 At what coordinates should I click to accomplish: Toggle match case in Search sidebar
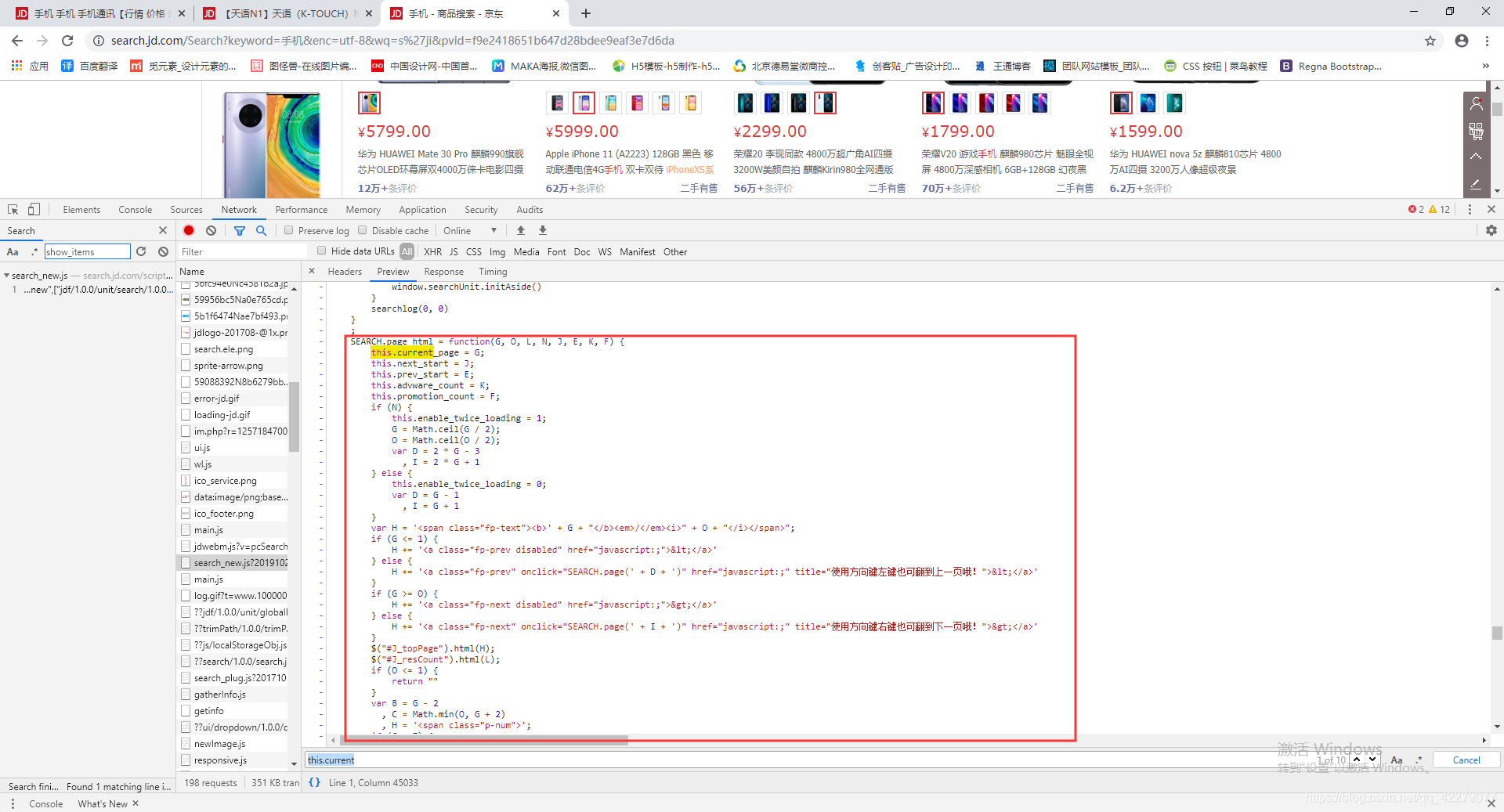coord(13,251)
